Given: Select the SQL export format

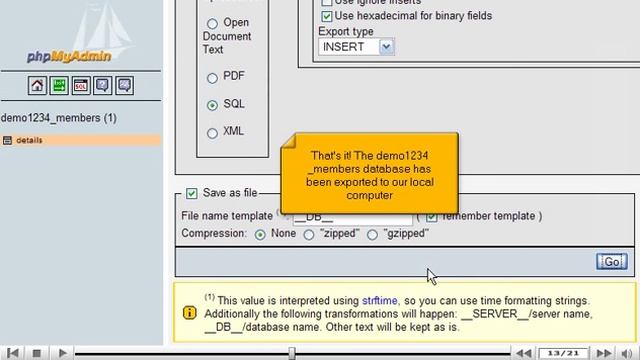Looking at the screenshot, I should (x=212, y=105).
